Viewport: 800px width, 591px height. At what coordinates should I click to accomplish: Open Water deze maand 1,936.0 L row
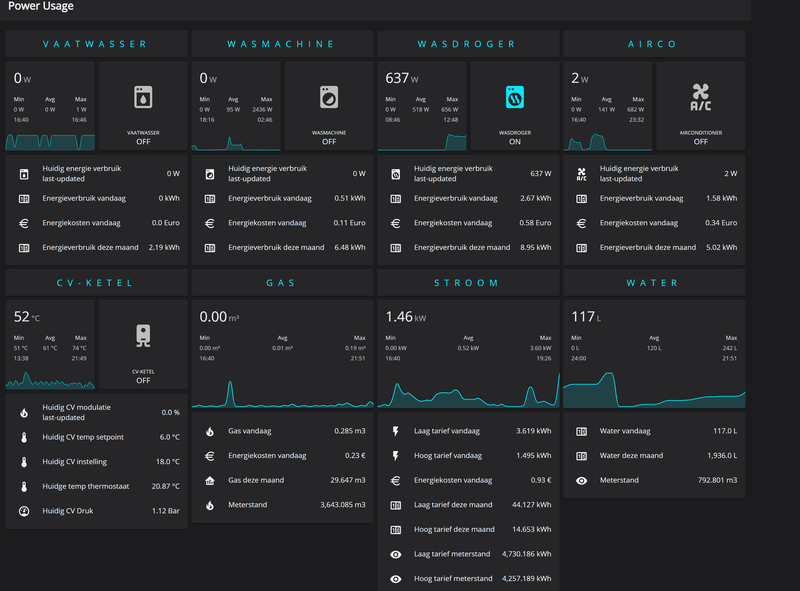654,456
